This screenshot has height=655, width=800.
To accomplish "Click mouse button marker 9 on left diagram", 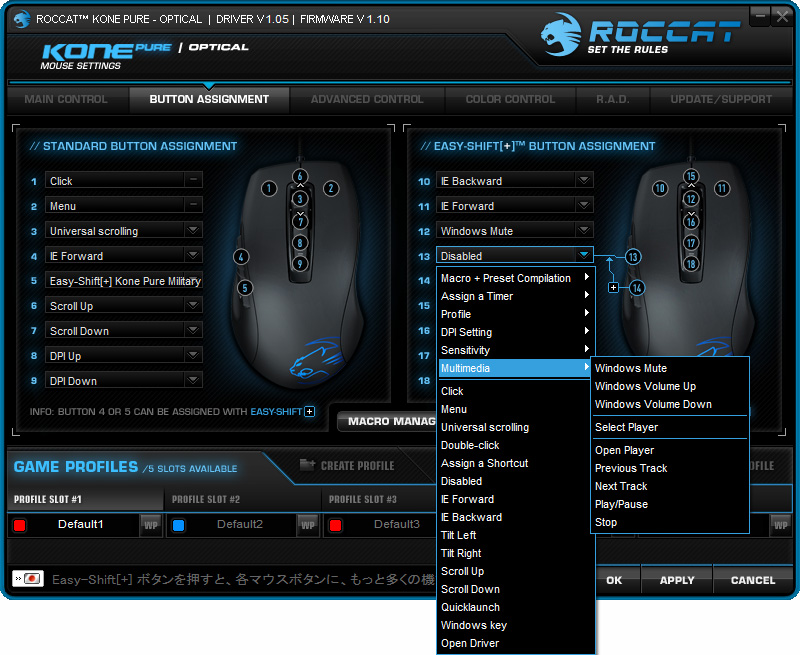I will pos(300,264).
